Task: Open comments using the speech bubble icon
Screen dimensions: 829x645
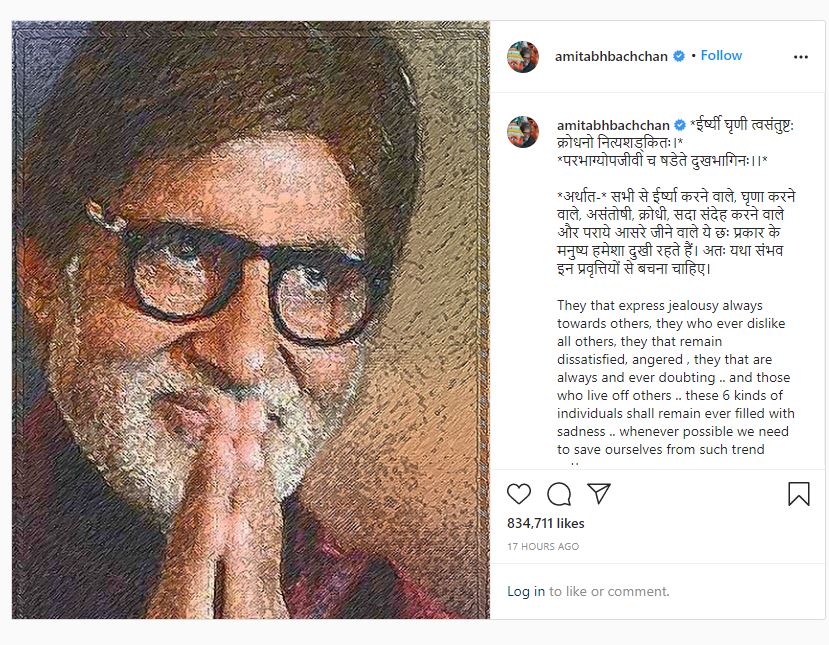Action: [559, 494]
